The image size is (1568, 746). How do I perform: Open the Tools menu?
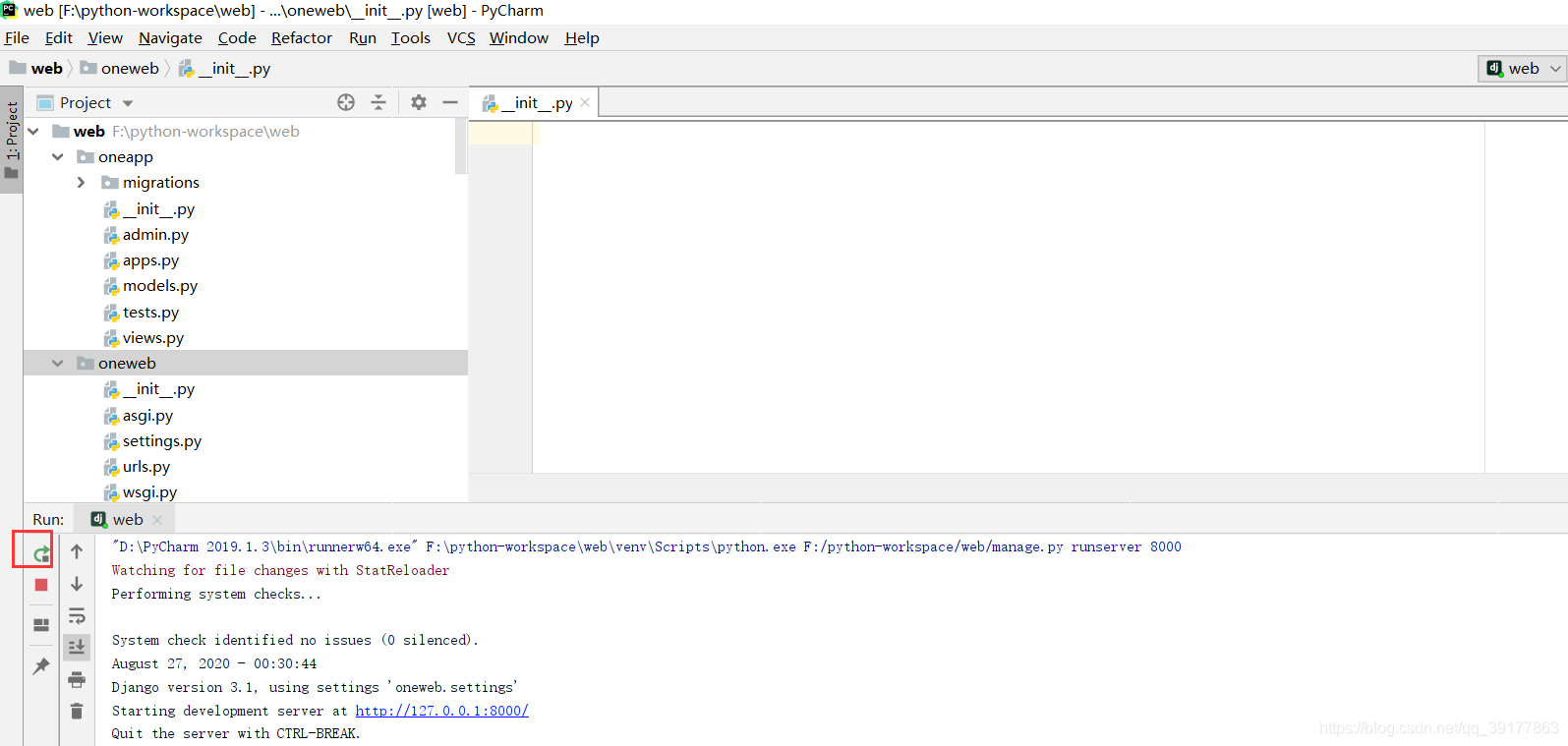(x=411, y=37)
